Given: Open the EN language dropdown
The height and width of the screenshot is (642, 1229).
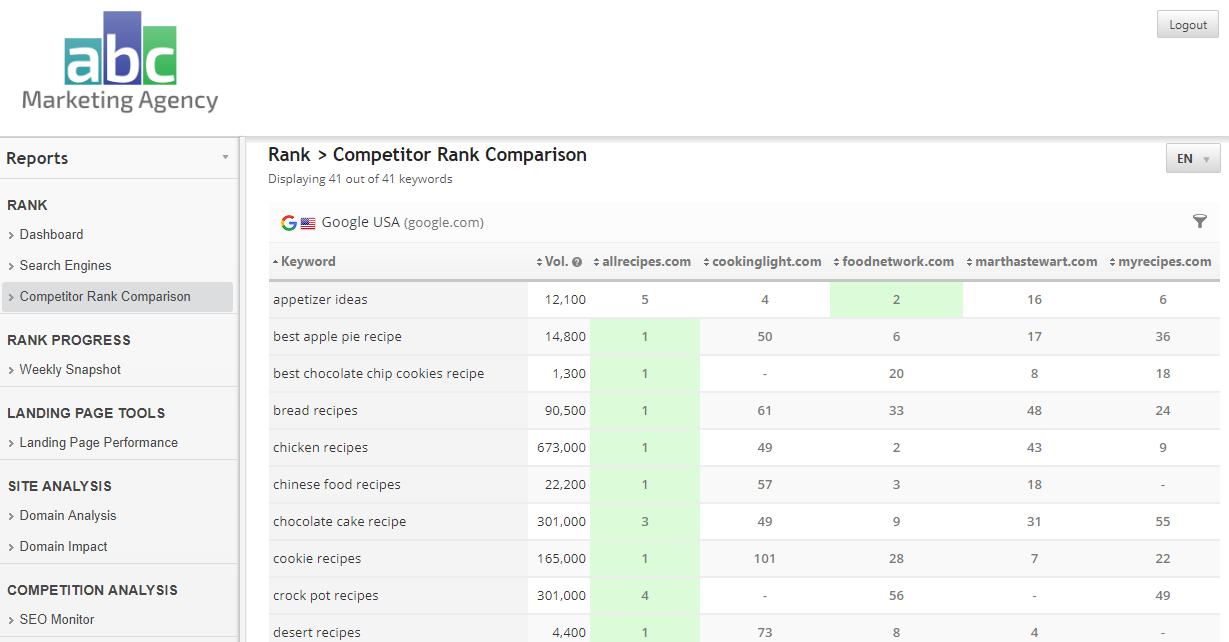Looking at the screenshot, I should (1192, 159).
